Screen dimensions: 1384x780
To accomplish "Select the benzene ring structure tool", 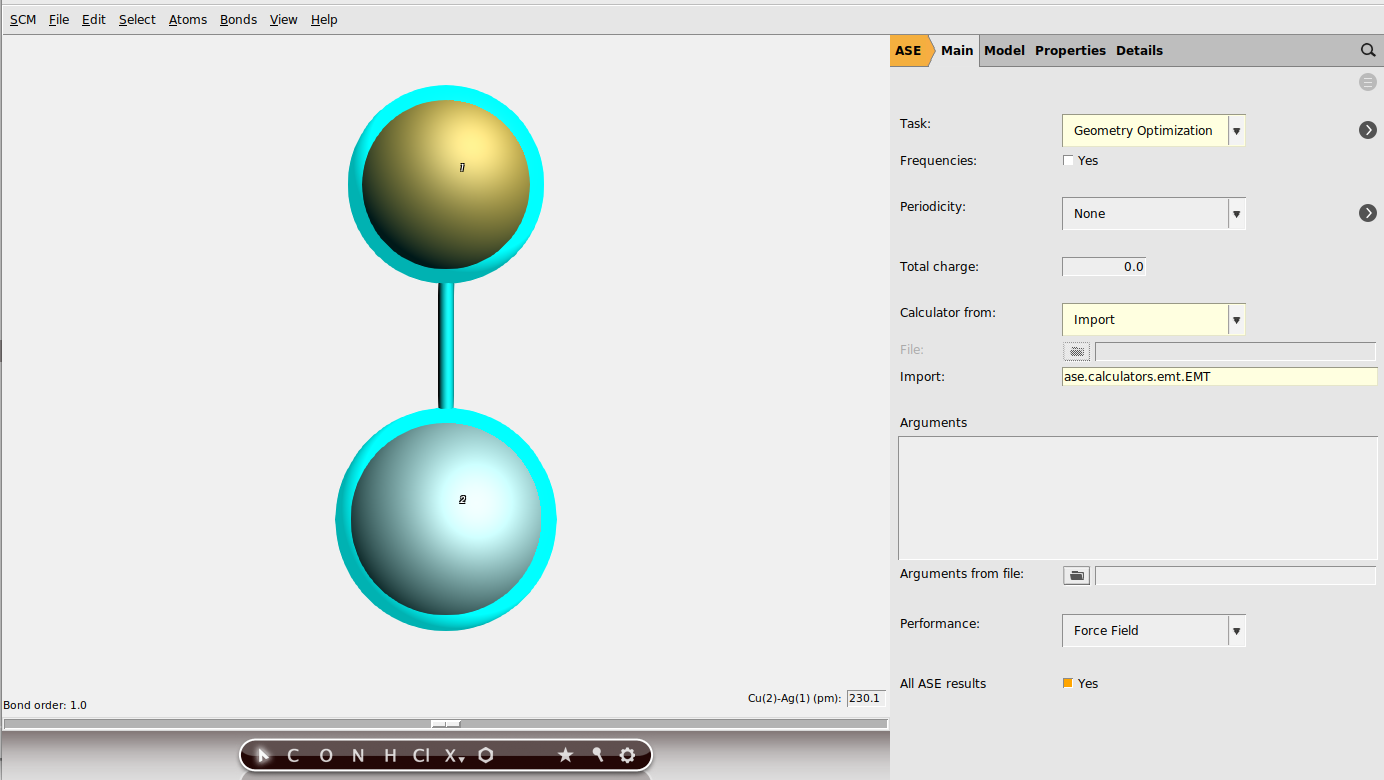I will tap(486, 755).
